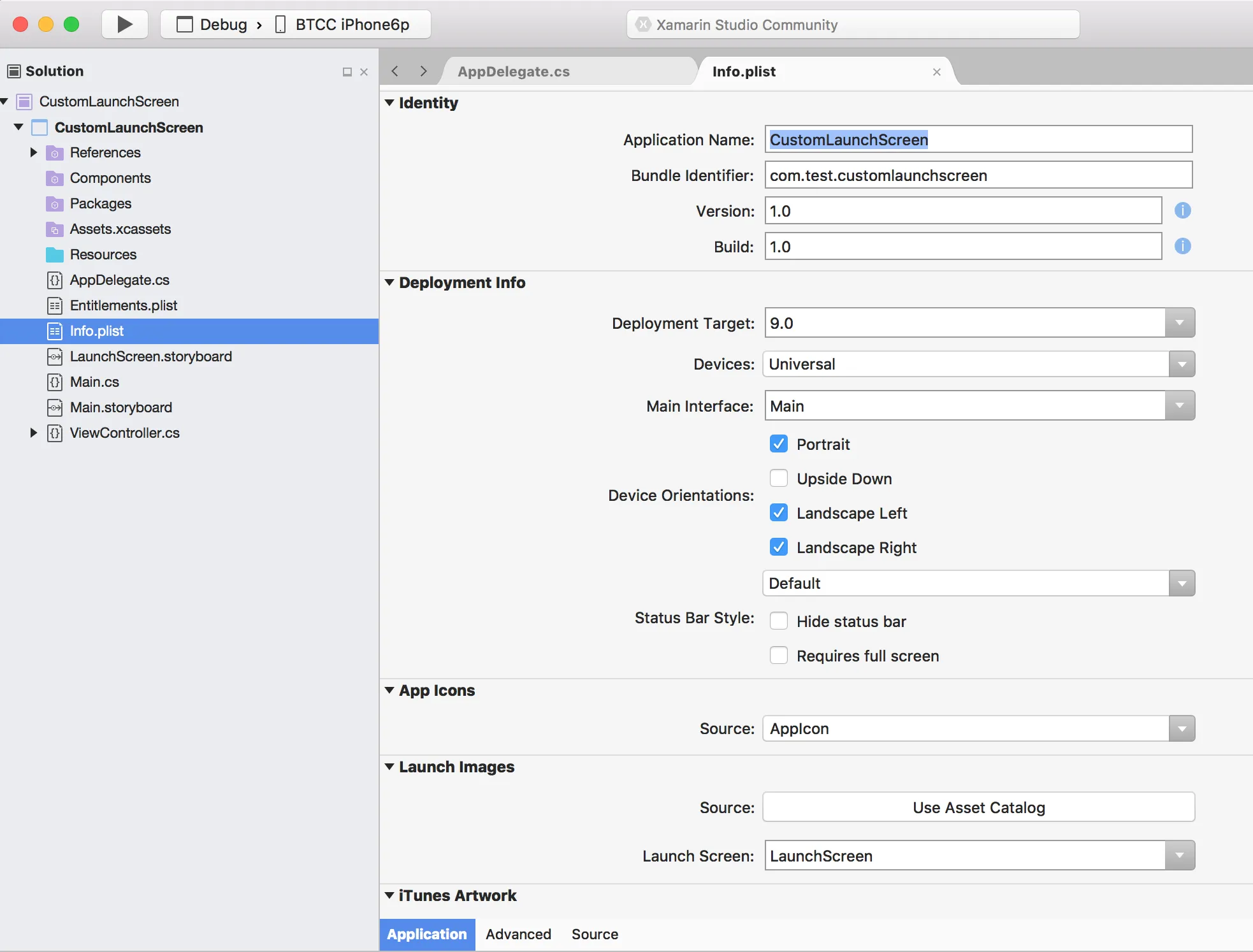Screen dimensions: 1253x952
Task: Collapse the Identity section
Action: 389,103
